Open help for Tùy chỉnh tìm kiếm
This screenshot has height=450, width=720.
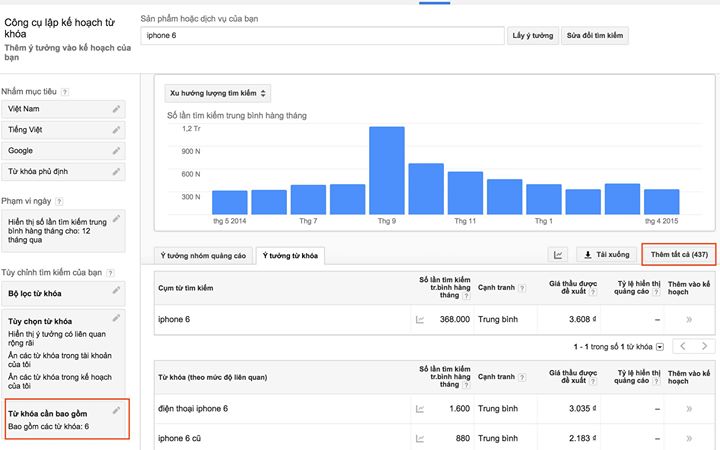[110, 273]
